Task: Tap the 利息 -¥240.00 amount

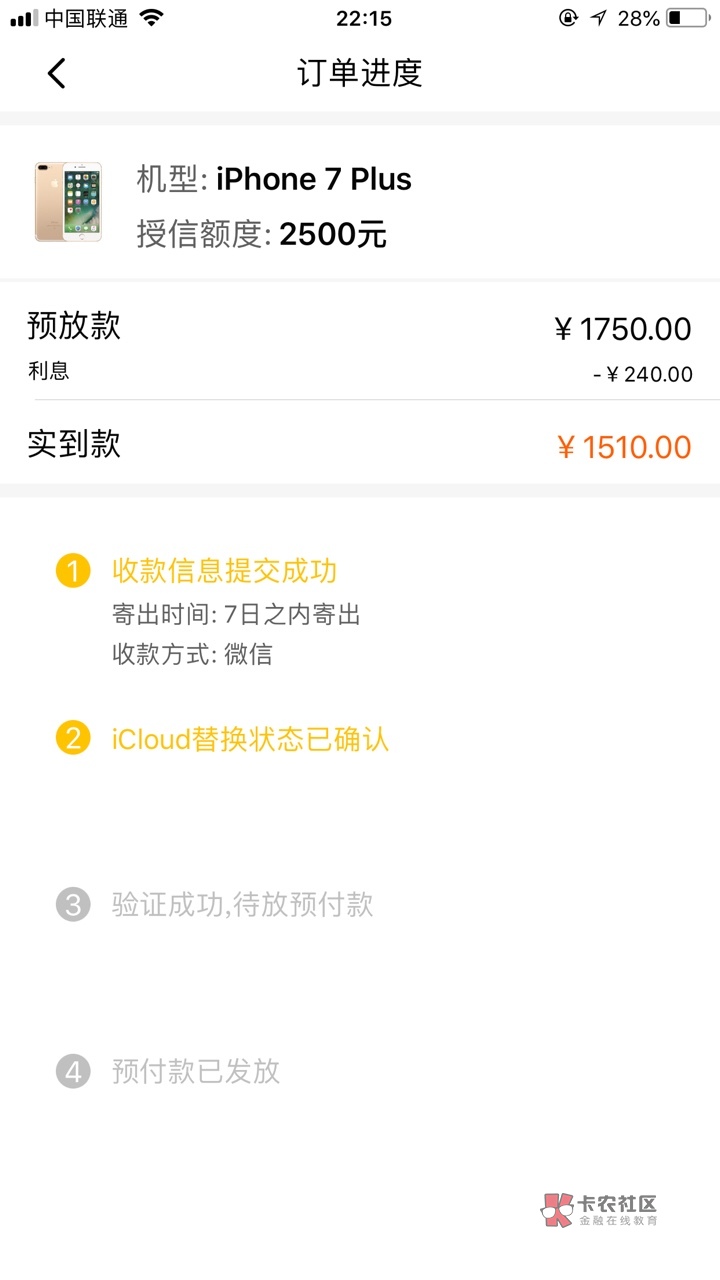Action: (643, 375)
